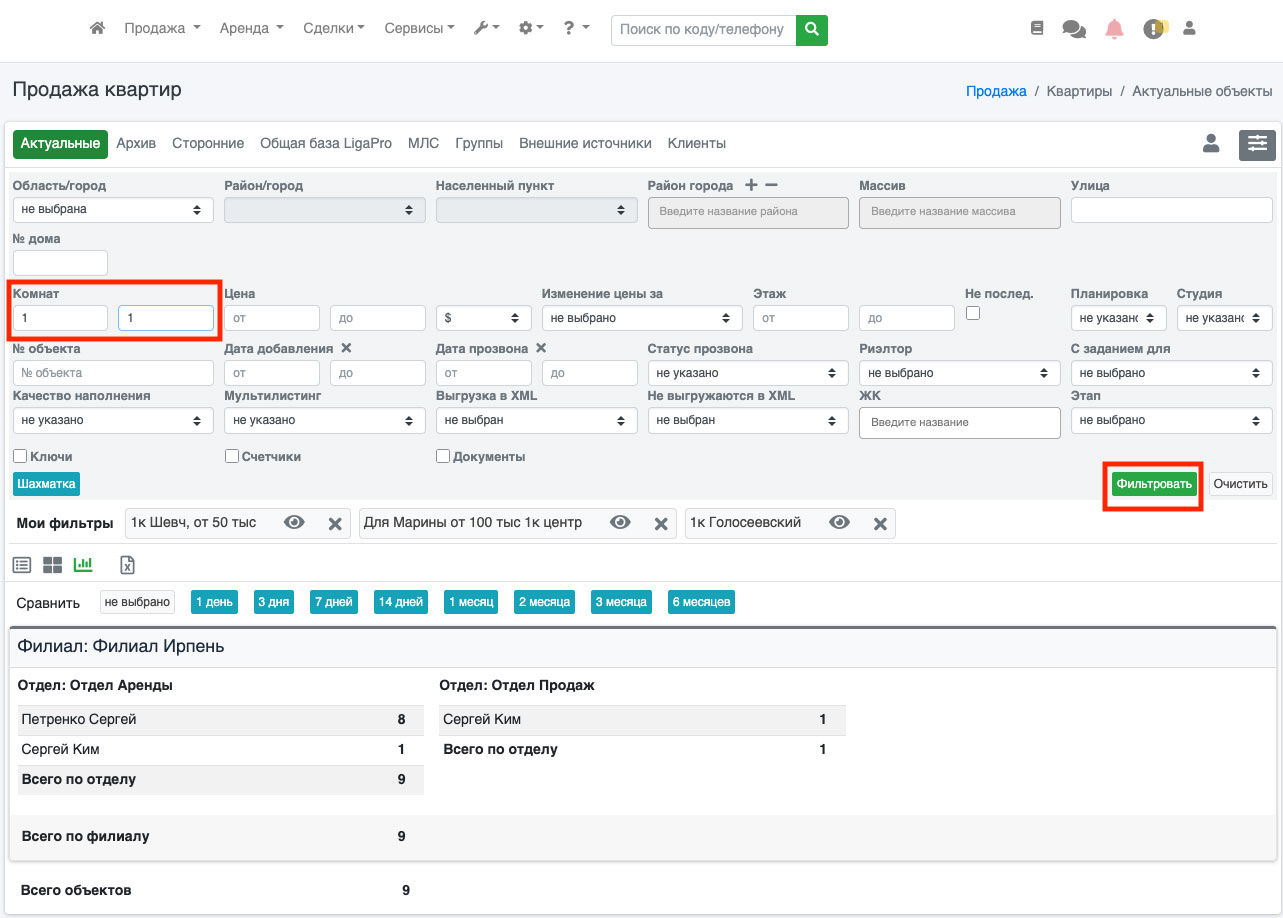Check the Документы checkbox

pos(443,456)
